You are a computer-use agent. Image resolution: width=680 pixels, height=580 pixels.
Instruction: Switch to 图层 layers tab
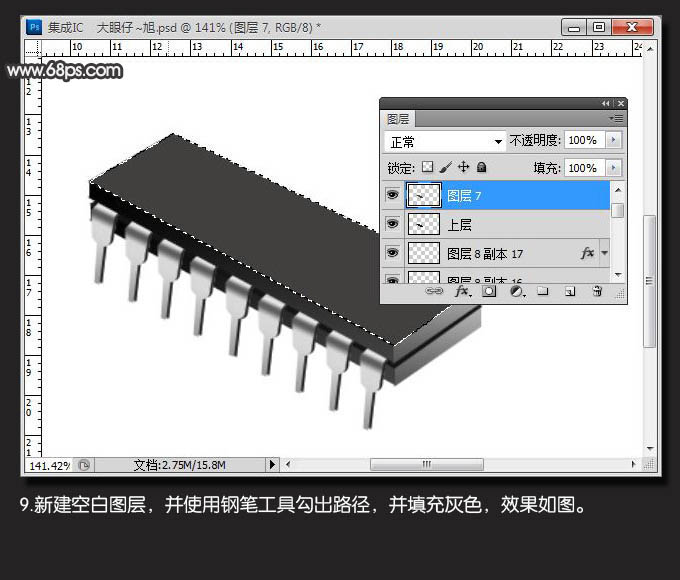398,119
